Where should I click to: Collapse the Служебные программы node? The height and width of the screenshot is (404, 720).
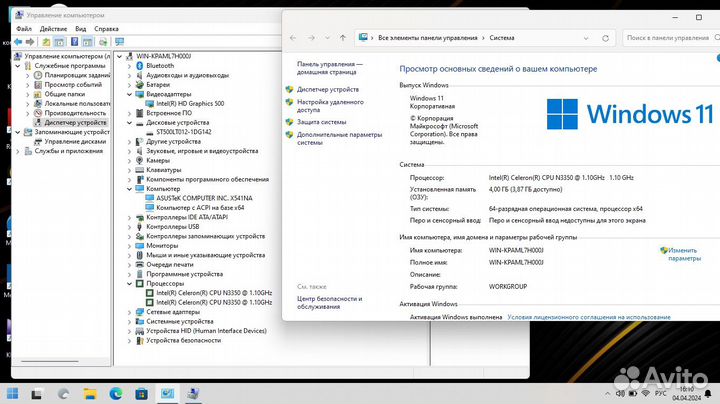[18, 66]
